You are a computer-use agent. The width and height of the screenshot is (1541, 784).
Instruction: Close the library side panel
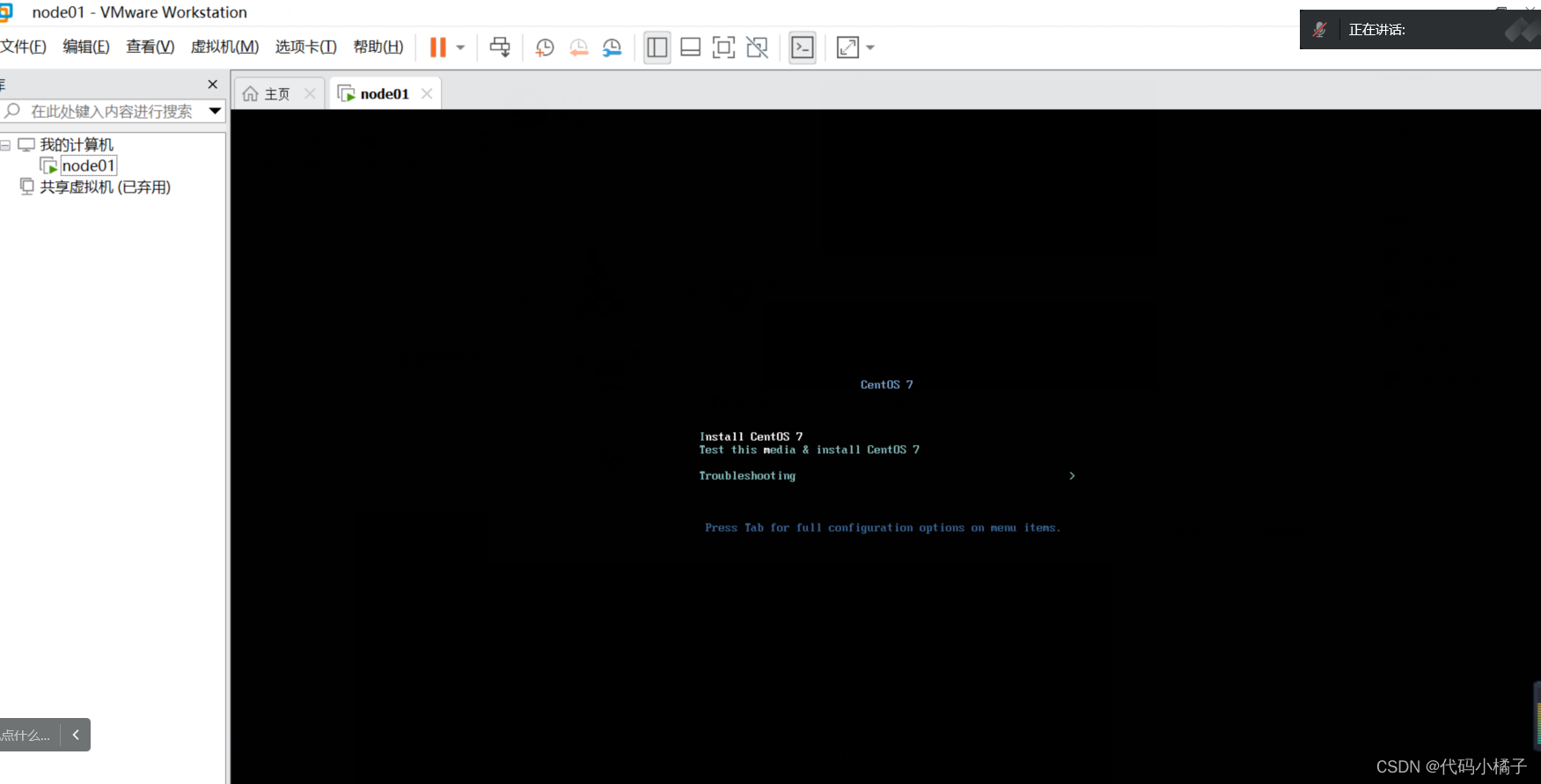click(x=212, y=84)
